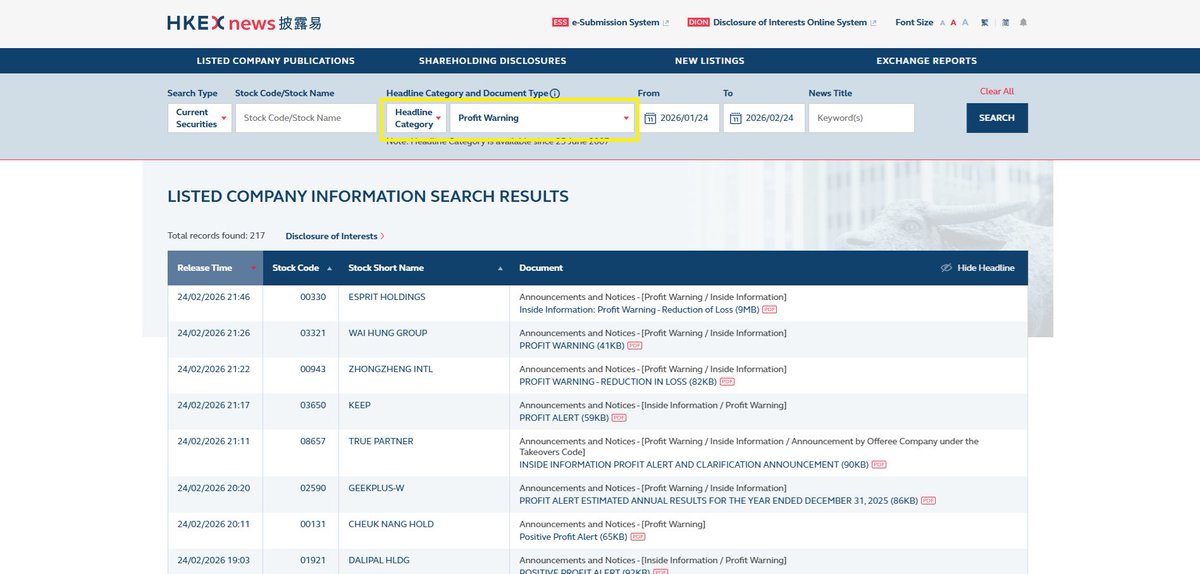
Task: Switch to Traditional Chinese language
Action: [x=985, y=22]
